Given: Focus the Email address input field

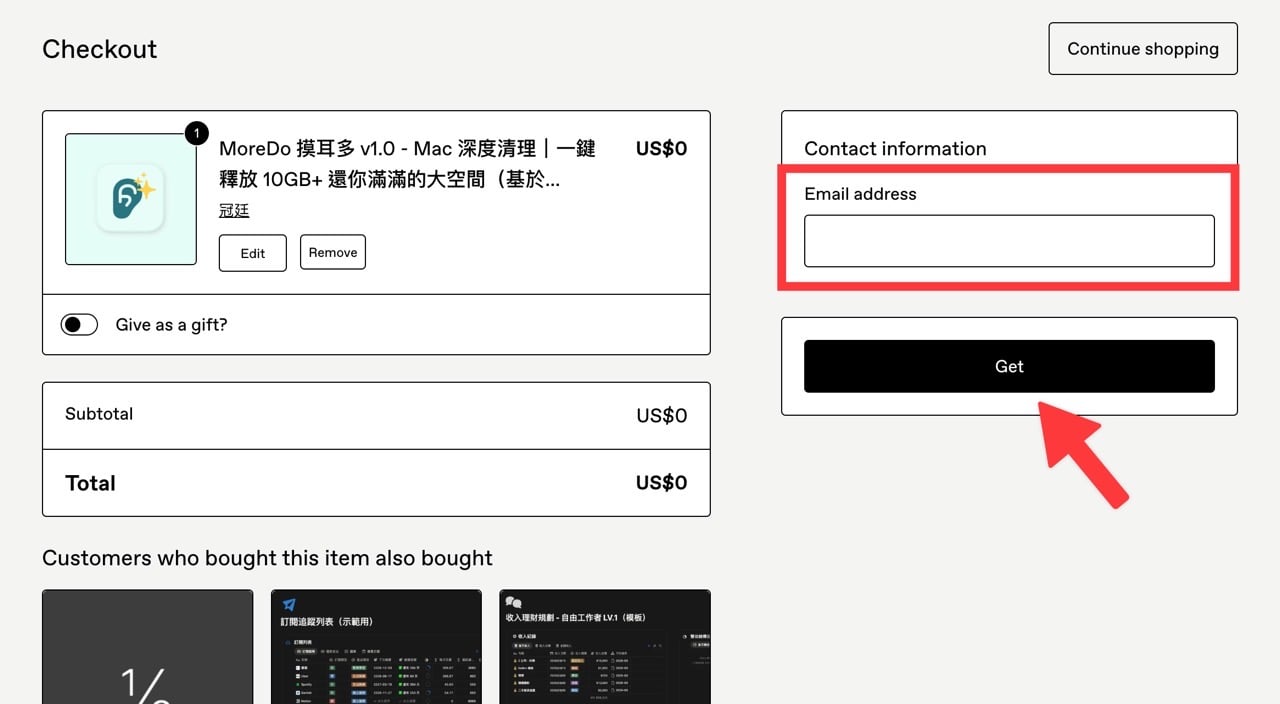Looking at the screenshot, I should coord(1009,241).
